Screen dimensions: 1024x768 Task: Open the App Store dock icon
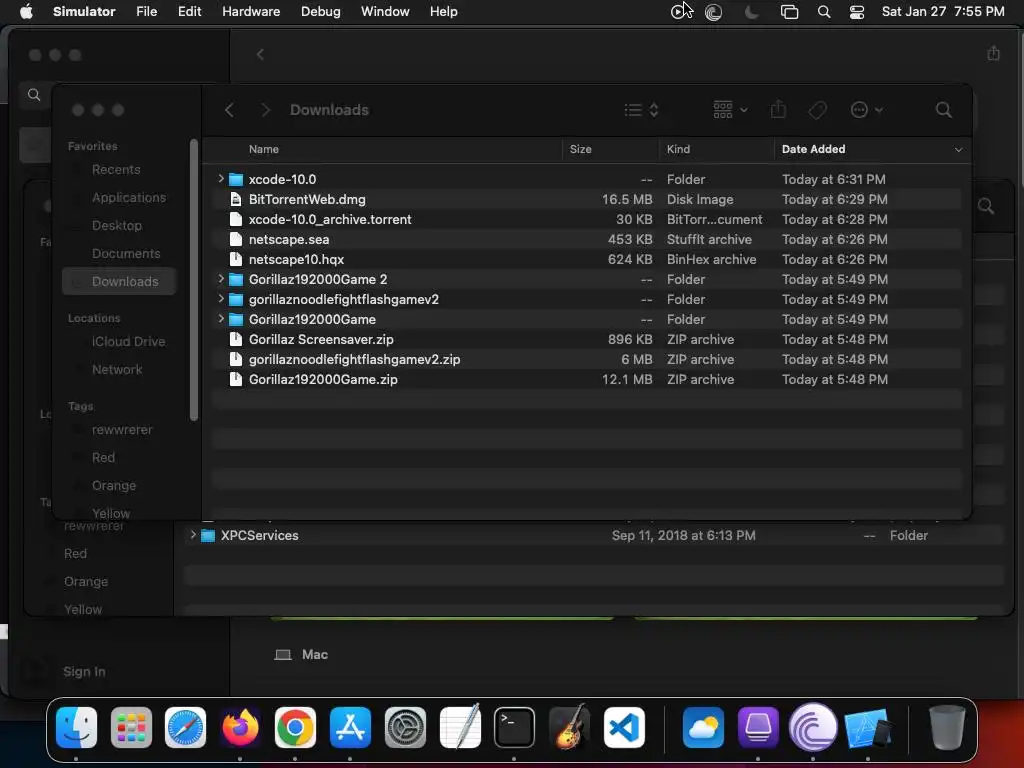click(350, 728)
